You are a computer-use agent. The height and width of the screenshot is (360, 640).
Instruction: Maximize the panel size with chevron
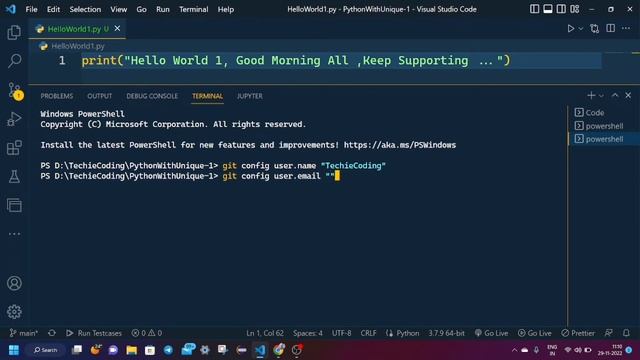point(615,96)
